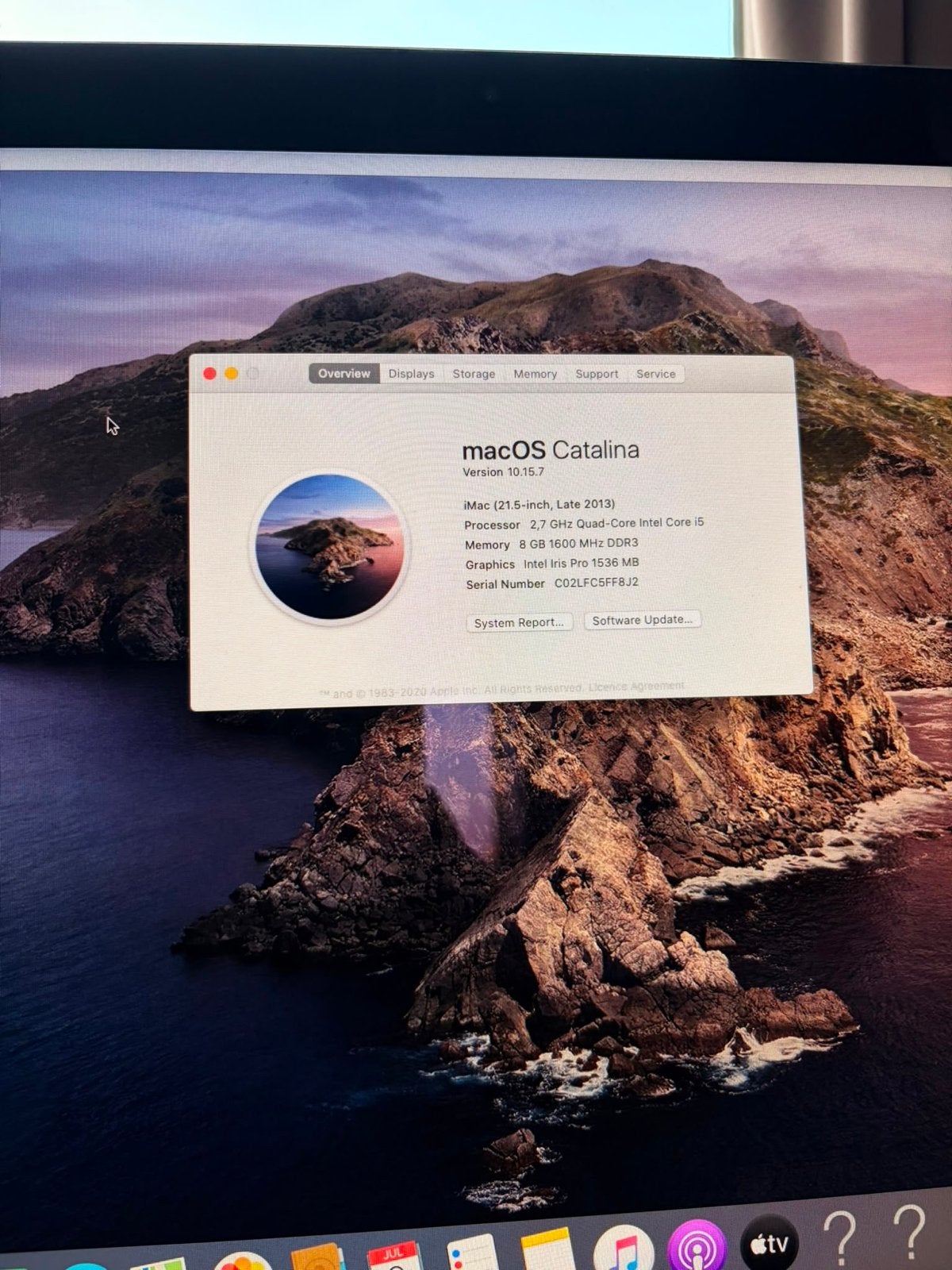Select the Support tab
This screenshot has width=952, height=1270.
pyautogui.click(x=597, y=374)
